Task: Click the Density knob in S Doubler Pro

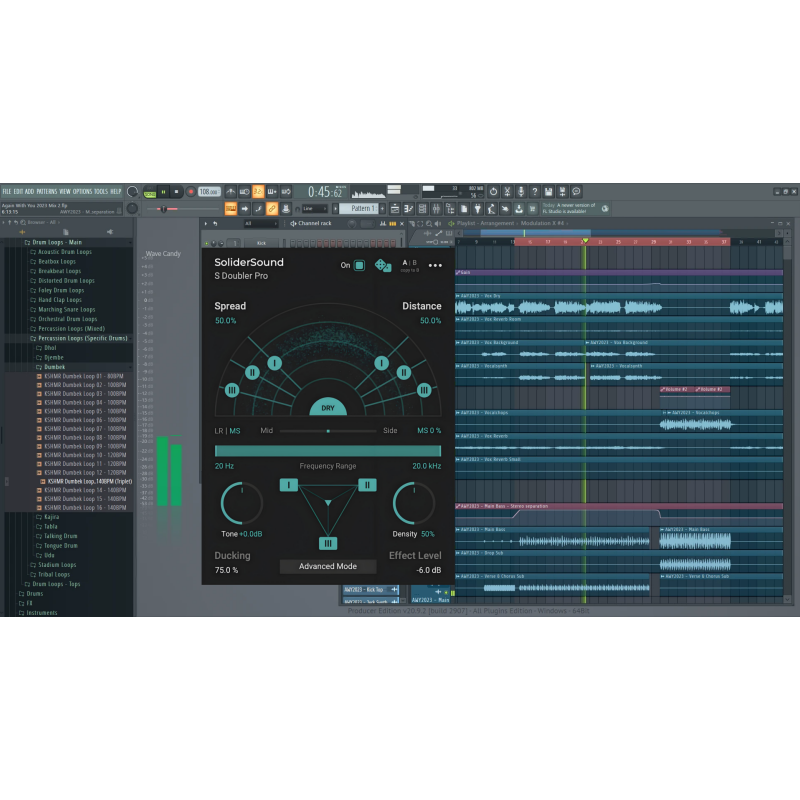Action: point(413,503)
